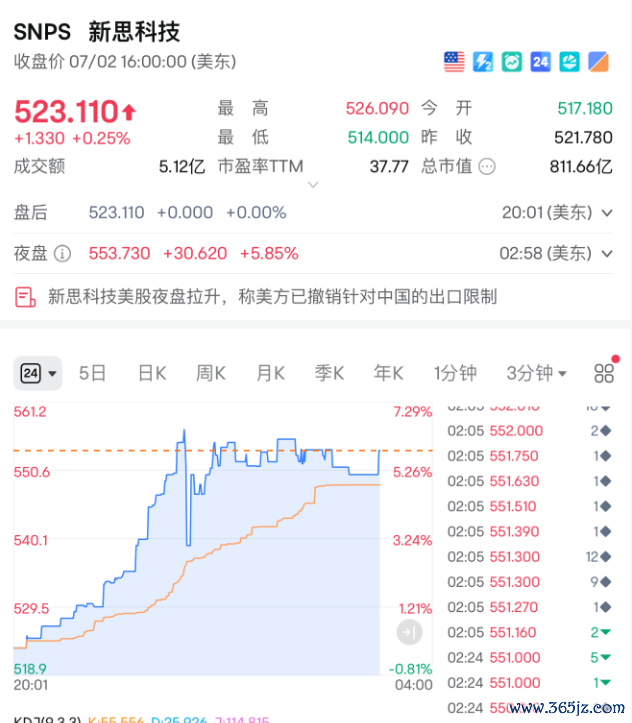Viewport: 632px width, 723px height.
Task: Switch to the 日K chart tab
Action: coord(152,373)
